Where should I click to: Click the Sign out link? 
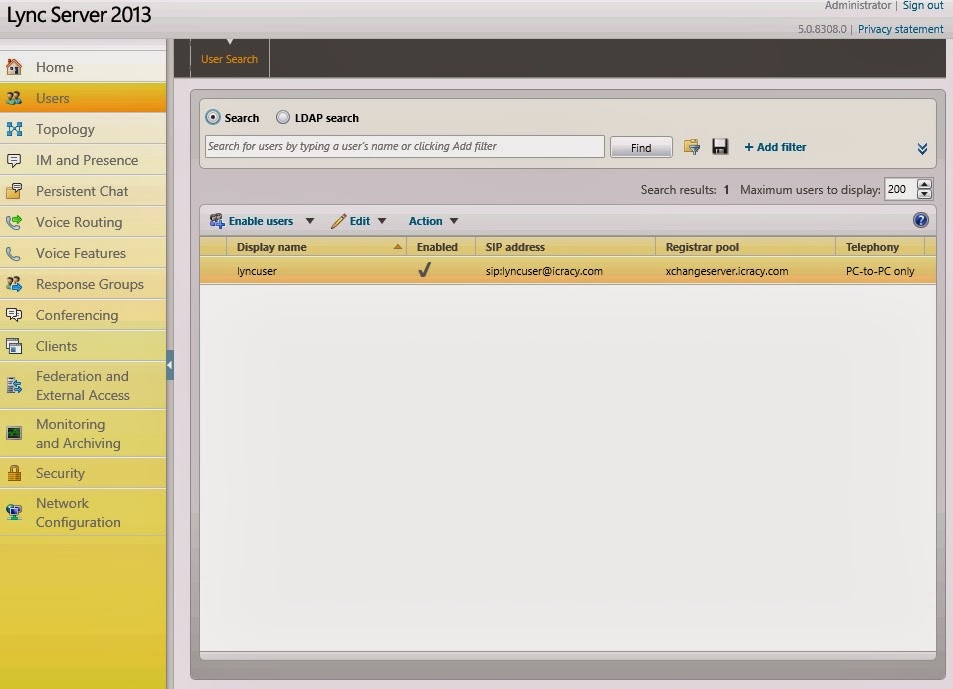coord(923,5)
